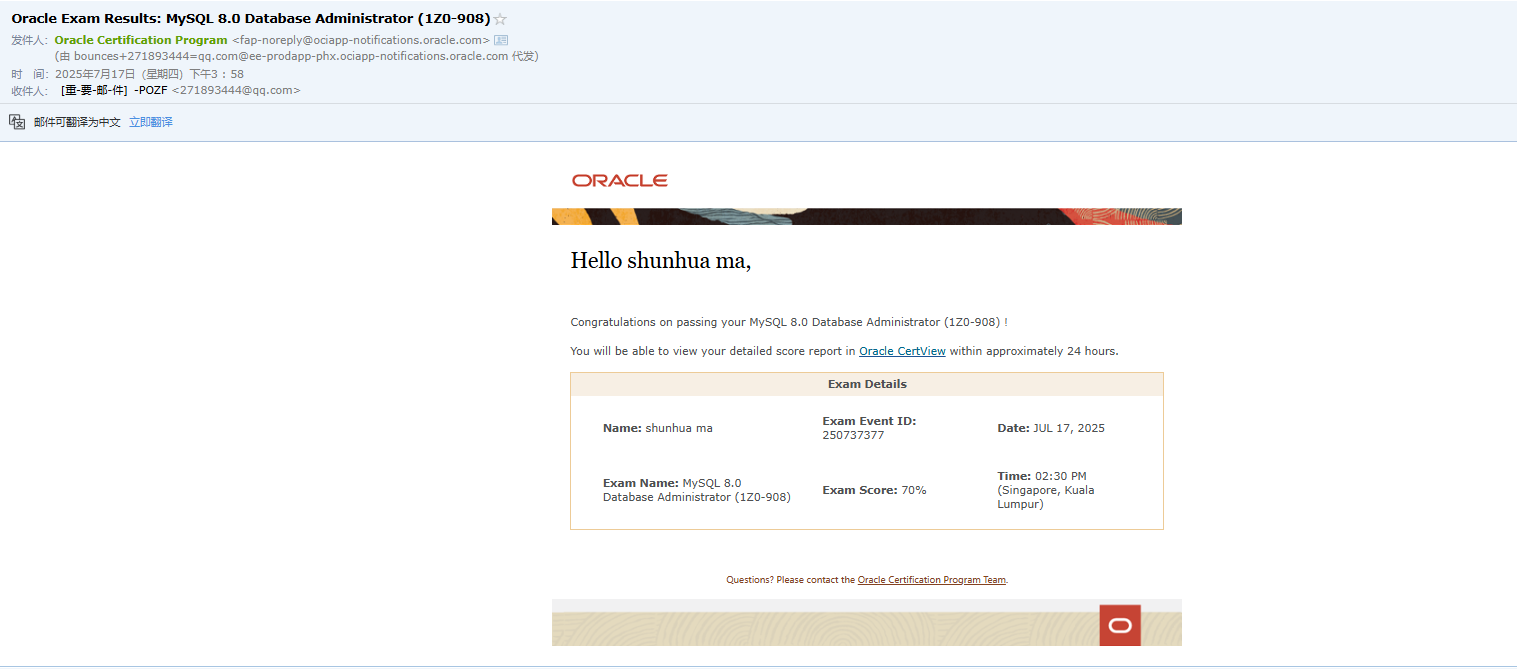
Task: Click sender address fap-noreply@ociapp-notifications.oracle.com
Action: pyautogui.click(x=361, y=40)
